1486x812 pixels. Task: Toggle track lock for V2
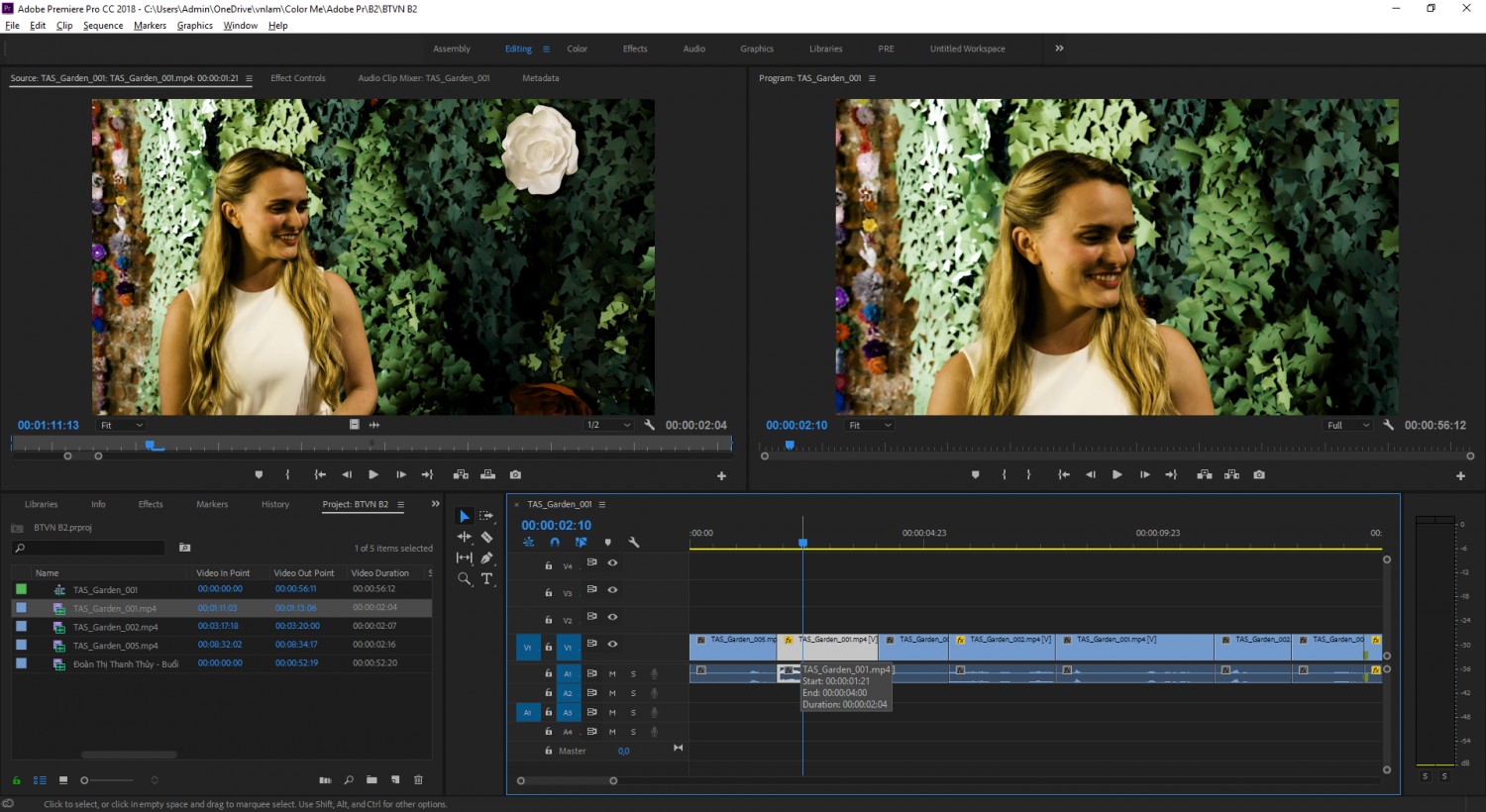[x=549, y=620]
